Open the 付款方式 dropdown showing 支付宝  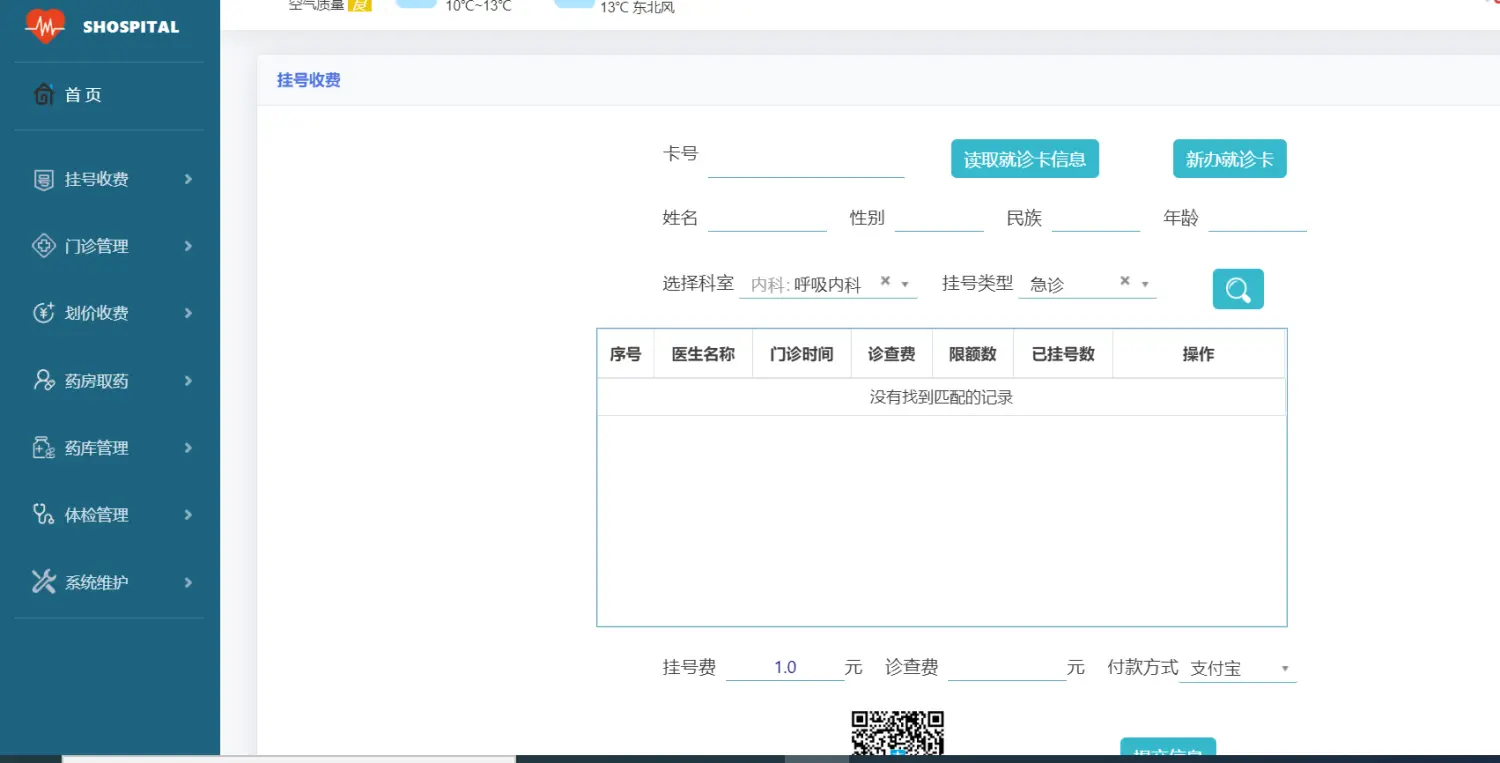pyautogui.click(x=1238, y=669)
